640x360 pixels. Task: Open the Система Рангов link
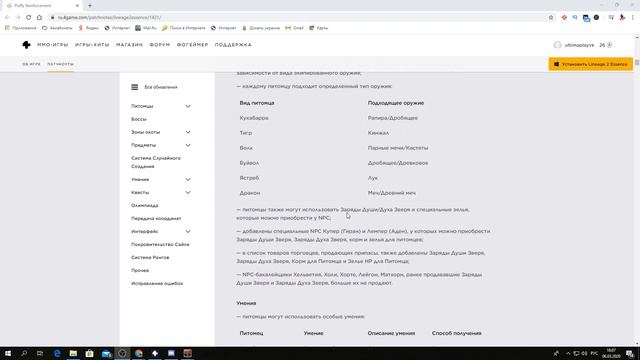coord(150,258)
